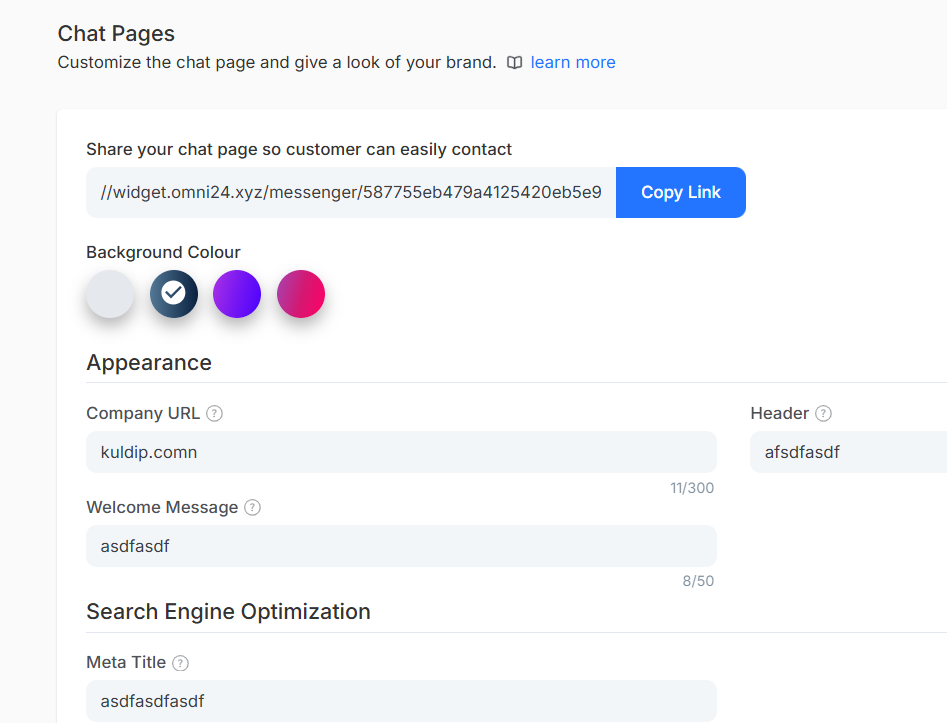This screenshot has width=947, height=723.
Task: Show help for Company URL
Action: pyautogui.click(x=214, y=413)
